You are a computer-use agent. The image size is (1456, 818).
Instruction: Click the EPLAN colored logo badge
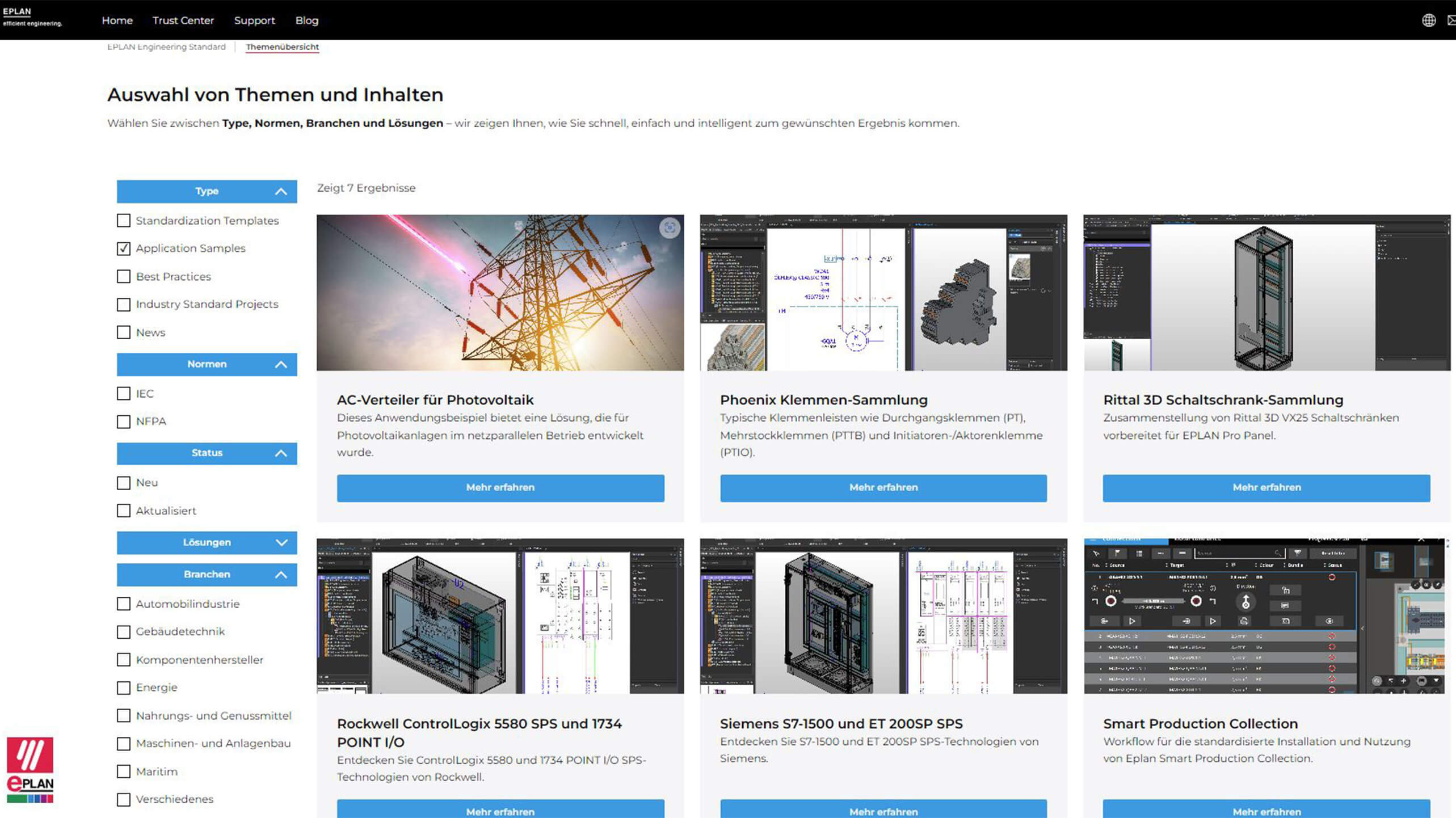pos(30,770)
